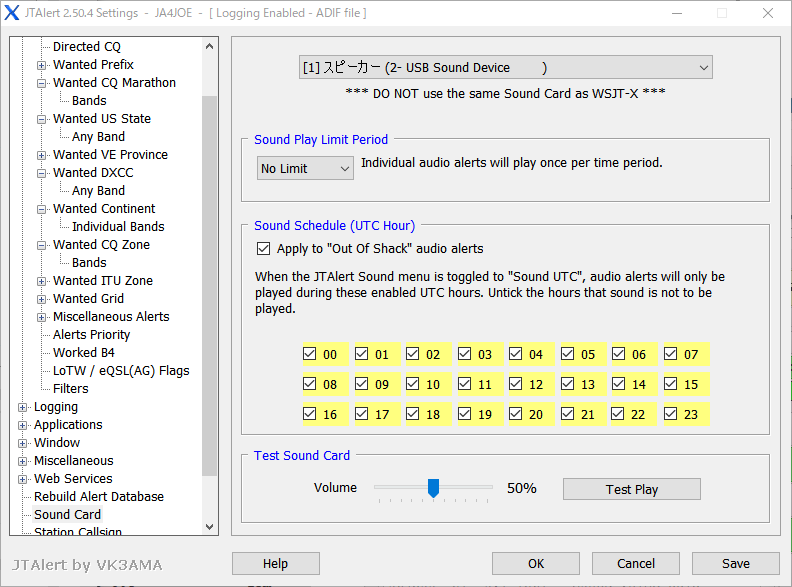Viewport: 792px width, 587px height.
Task: Select Any Band under Wanted DXCC
Action: [x=98, y=190]
